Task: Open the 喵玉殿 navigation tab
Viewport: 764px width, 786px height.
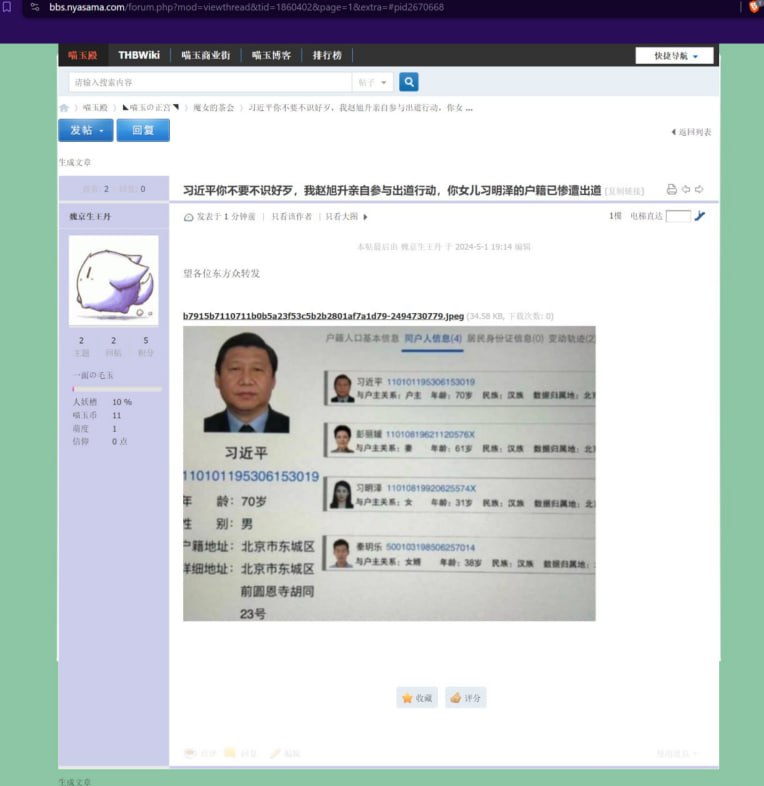Action: [x=83, y=55]
